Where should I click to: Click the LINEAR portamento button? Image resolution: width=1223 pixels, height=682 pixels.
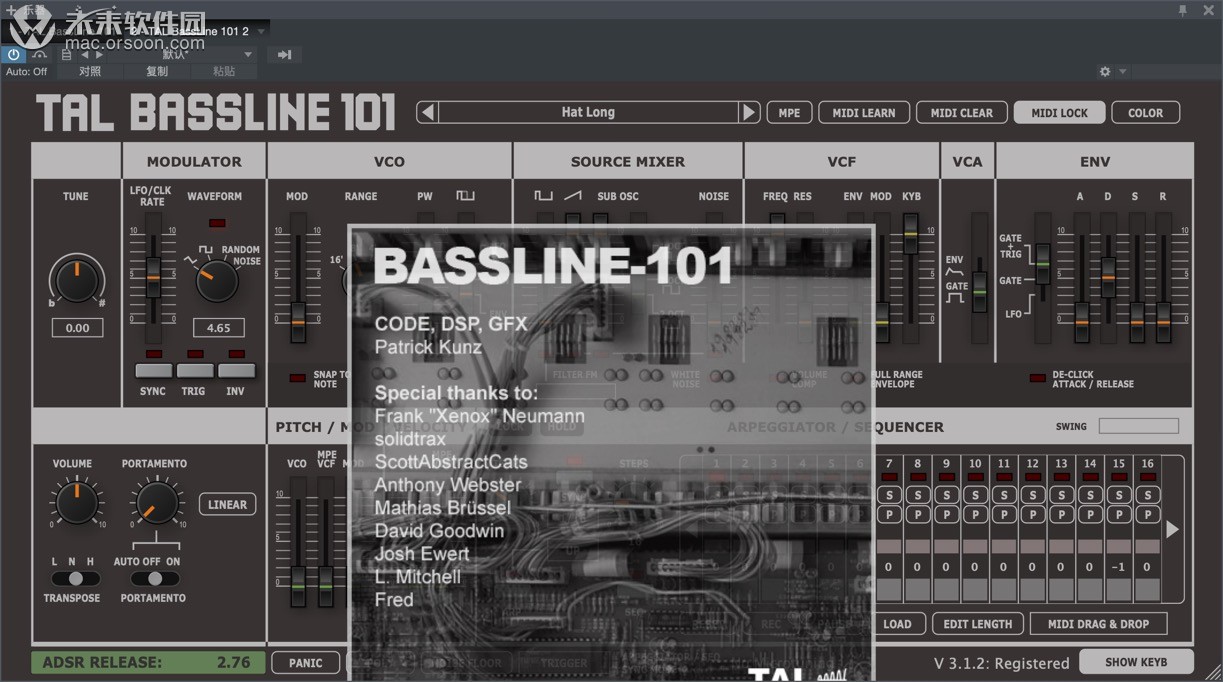pos(227,505)
